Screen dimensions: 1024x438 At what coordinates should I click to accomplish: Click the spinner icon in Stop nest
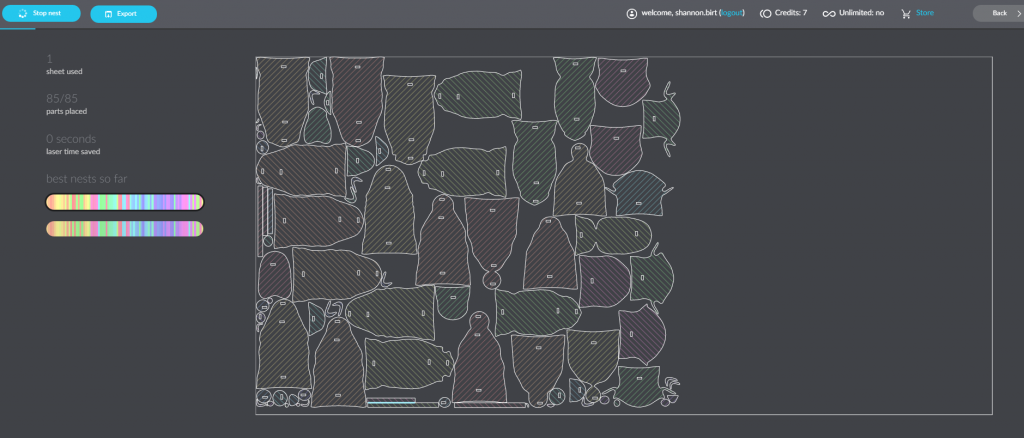[23, 13]
